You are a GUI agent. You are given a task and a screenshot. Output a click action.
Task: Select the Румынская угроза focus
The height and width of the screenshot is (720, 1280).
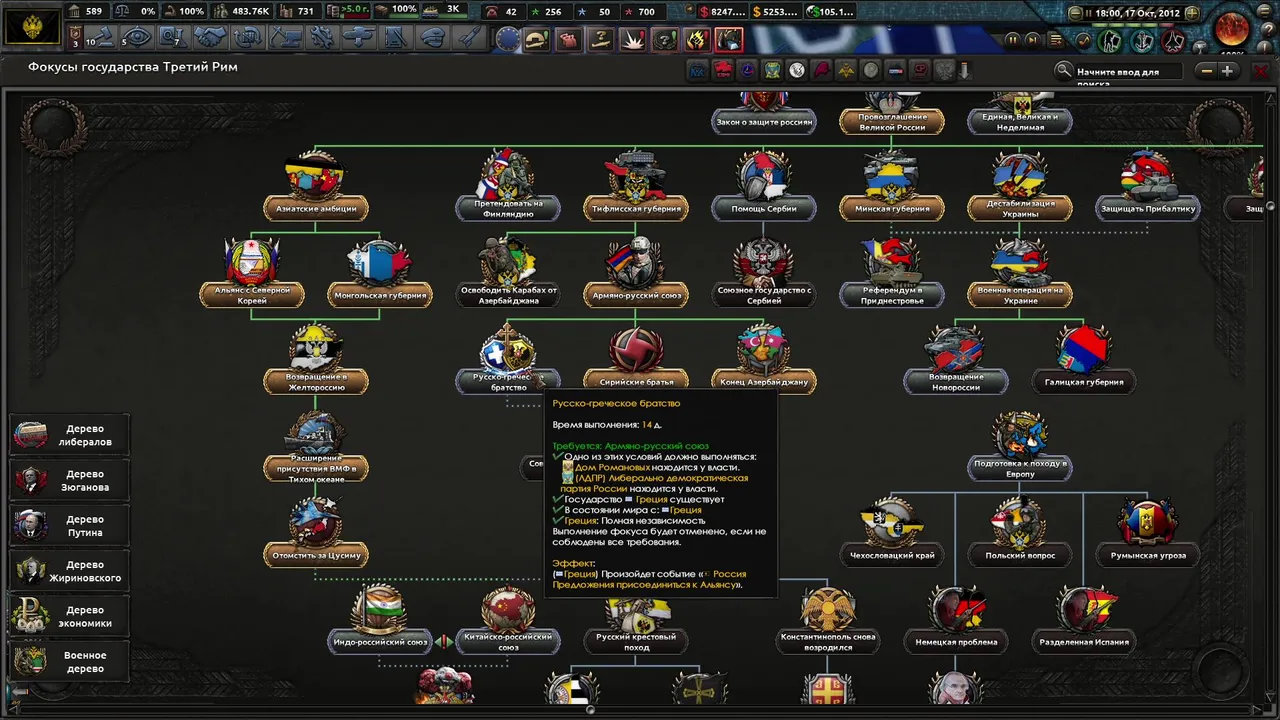point(1148,534)
